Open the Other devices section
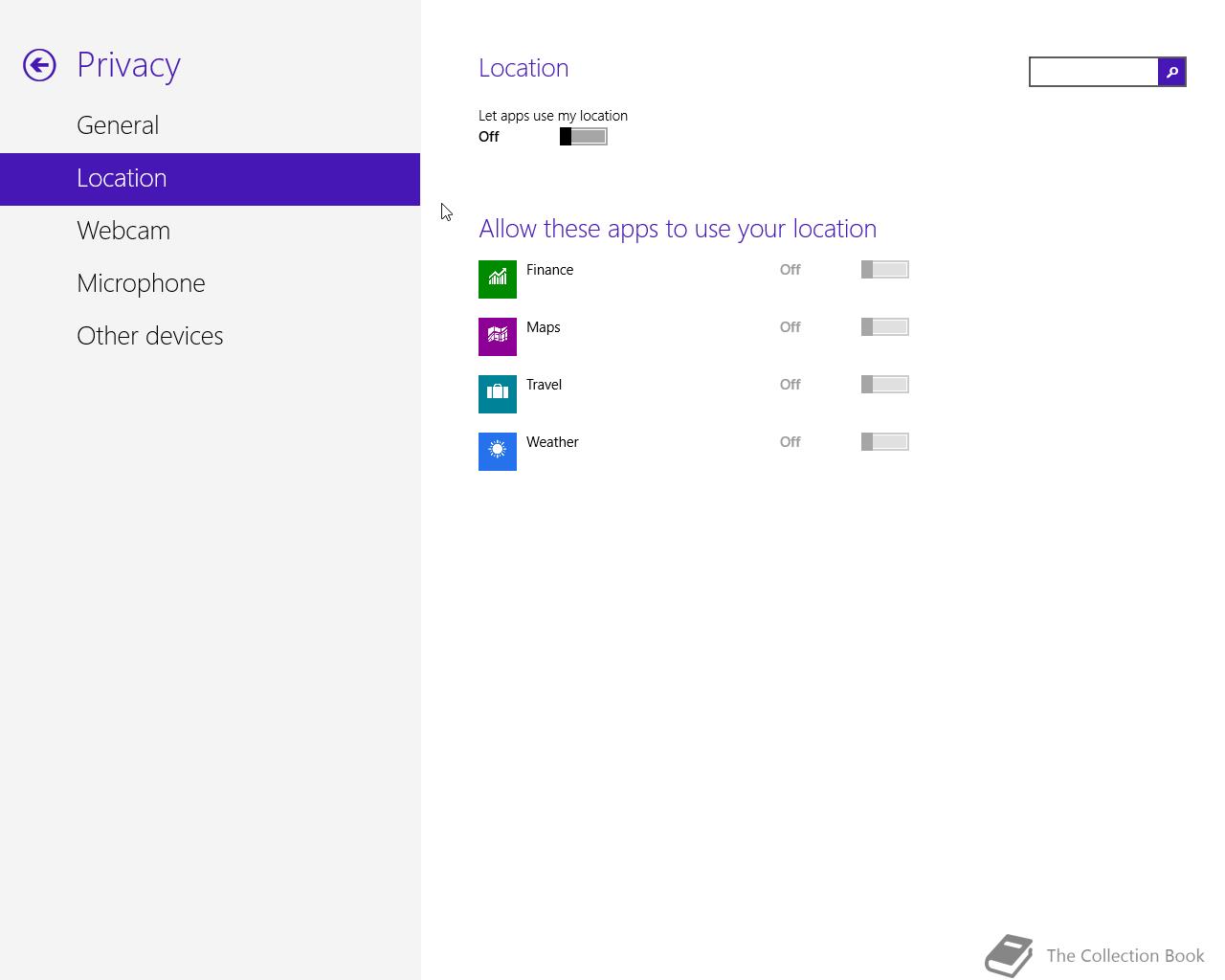 (x=210, y=336)
